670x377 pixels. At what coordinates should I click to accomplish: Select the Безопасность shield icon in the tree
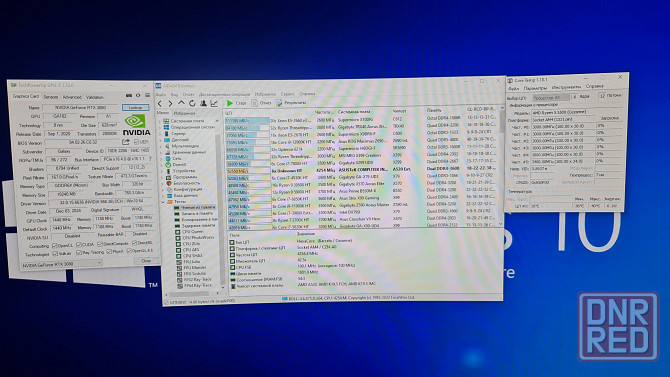[x=168, y=183]
